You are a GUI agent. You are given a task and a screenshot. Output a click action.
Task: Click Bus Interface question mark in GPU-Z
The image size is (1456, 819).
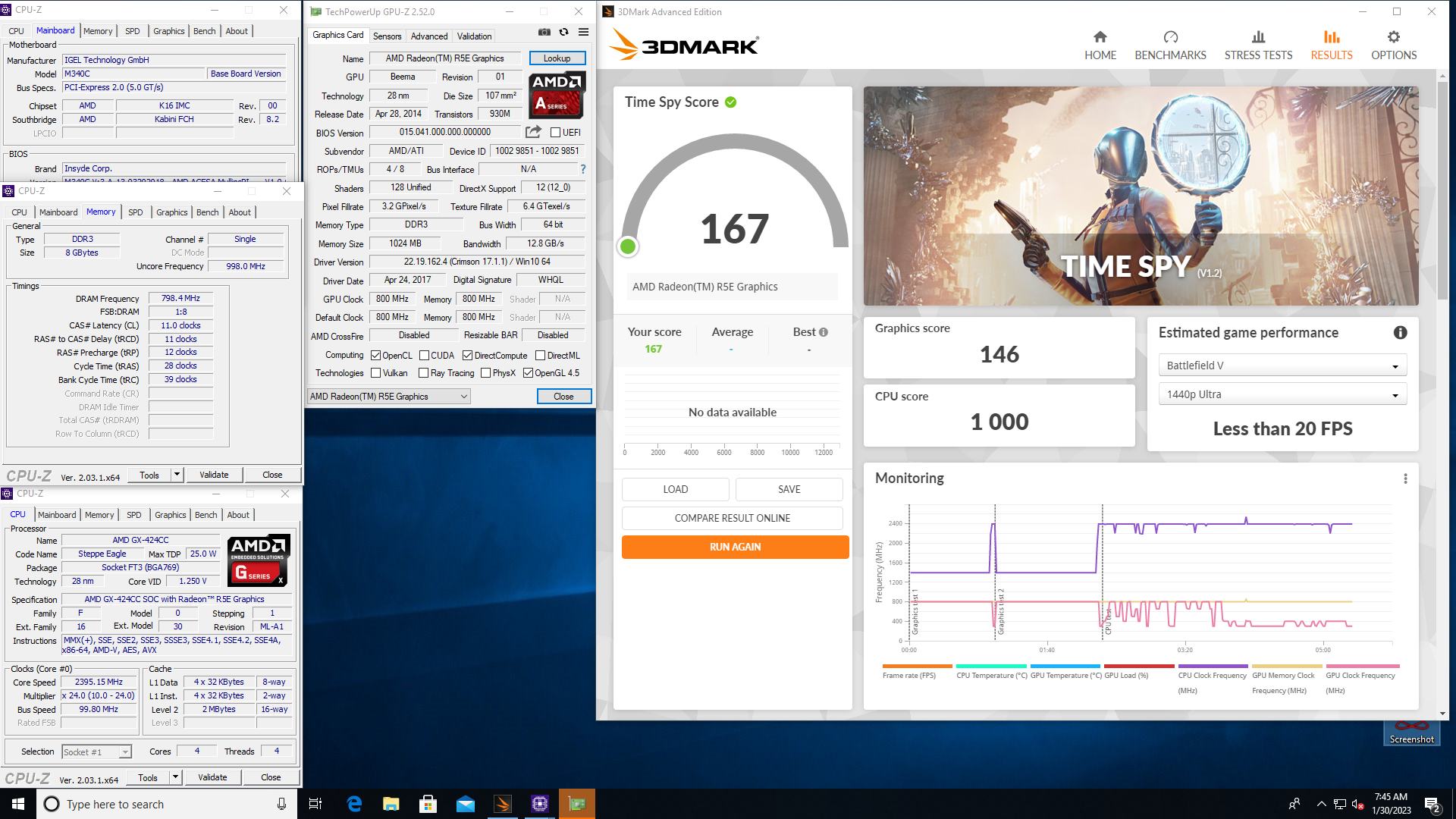click(x=582, y=169)
